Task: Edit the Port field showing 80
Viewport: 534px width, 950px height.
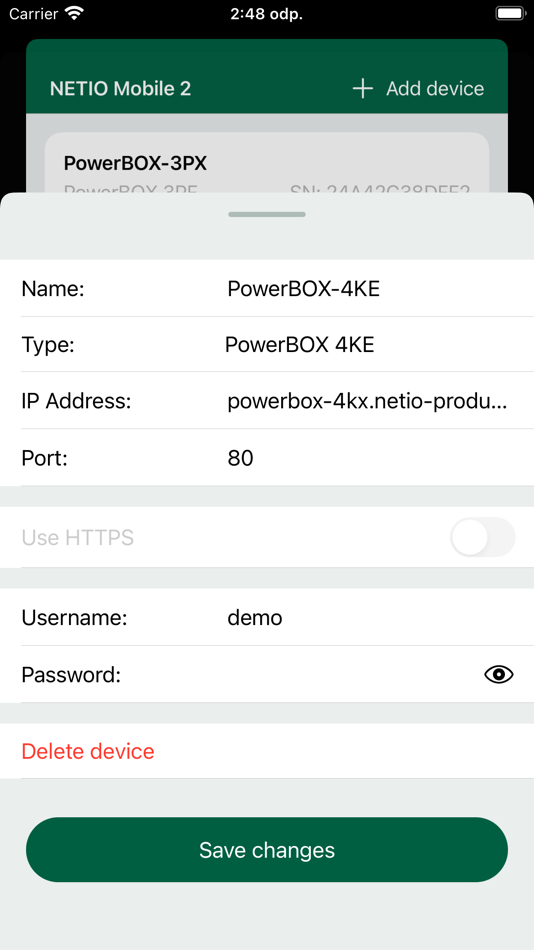Action: click(x=240, y=458)
